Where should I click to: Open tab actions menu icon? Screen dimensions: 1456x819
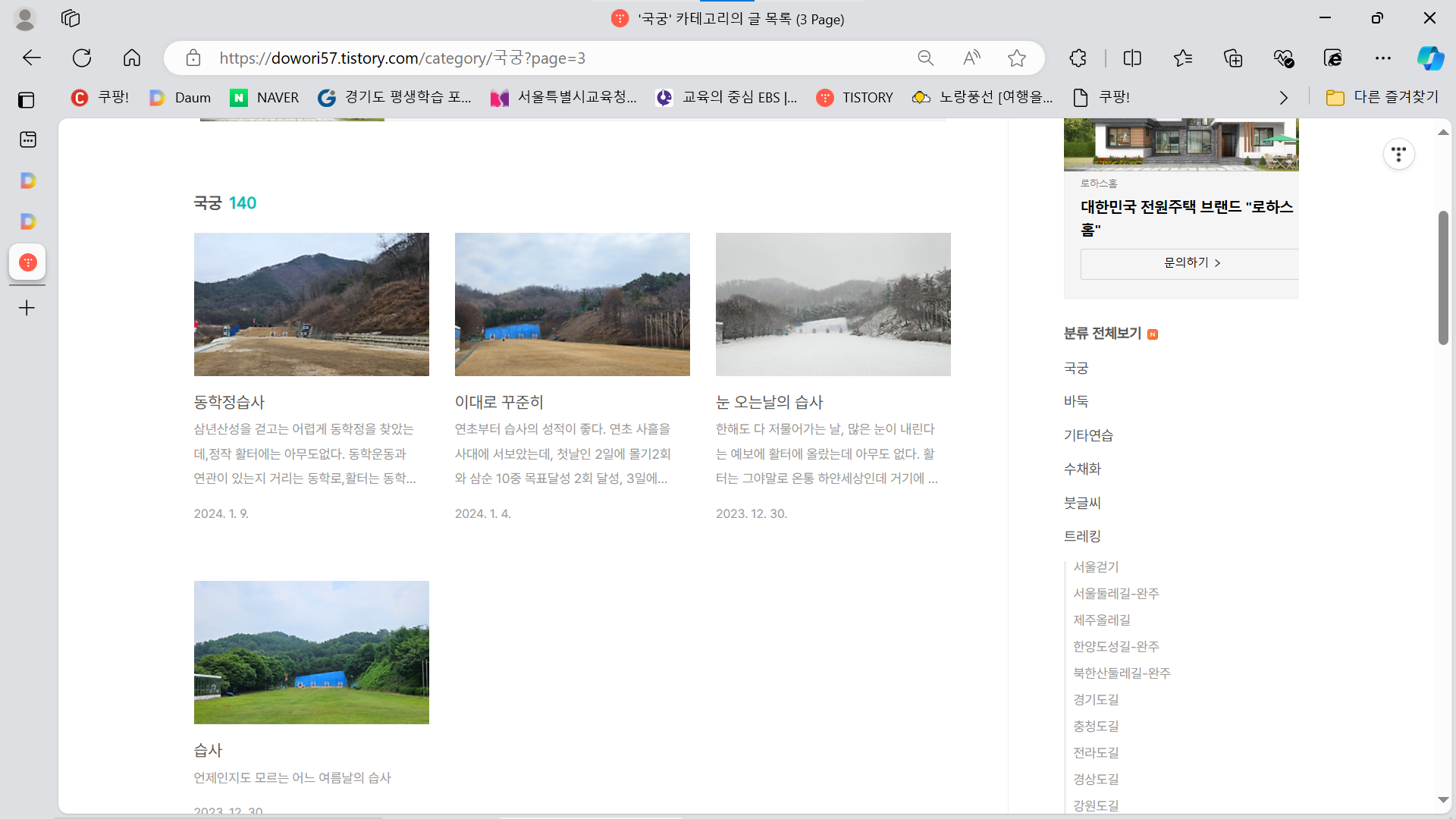[27, 99]
